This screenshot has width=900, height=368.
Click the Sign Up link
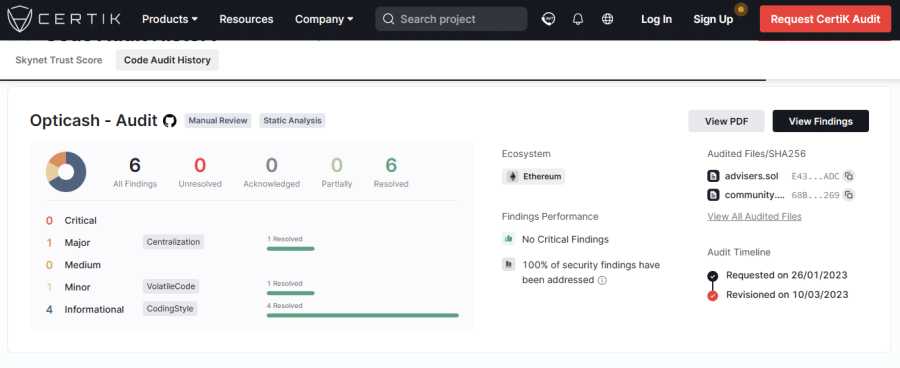(x=713, y=19)
